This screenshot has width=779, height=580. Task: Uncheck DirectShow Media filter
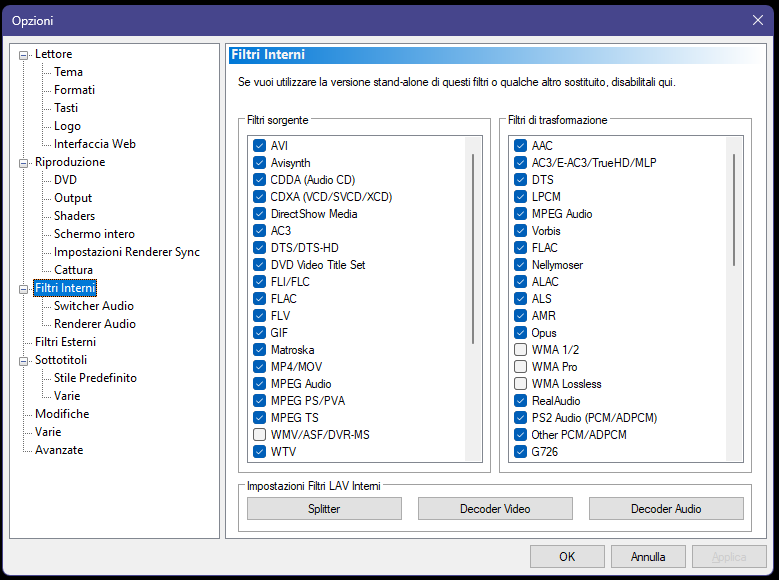(259, 214)
